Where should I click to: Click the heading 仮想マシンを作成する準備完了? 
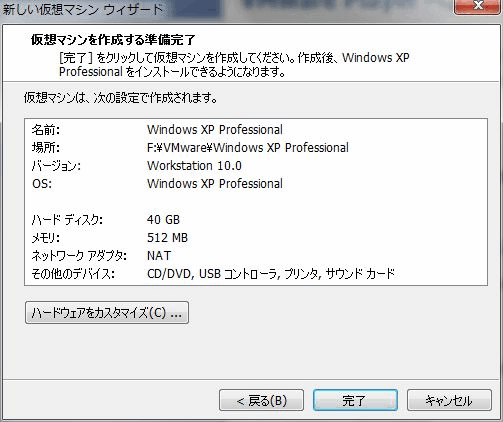pos(113,40)
